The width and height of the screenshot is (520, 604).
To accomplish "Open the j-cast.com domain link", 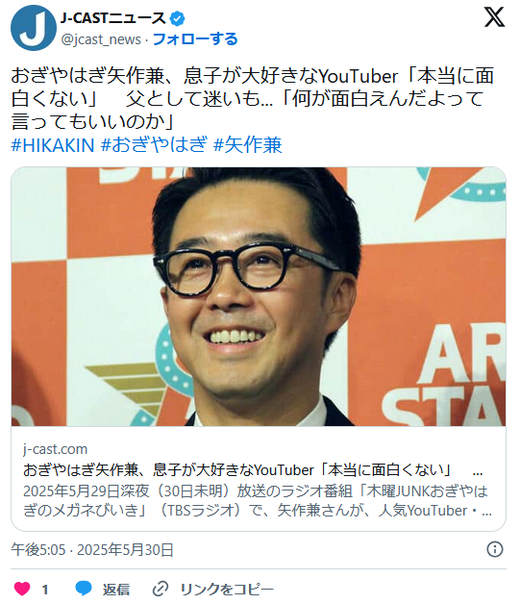I will click(55, 449).
